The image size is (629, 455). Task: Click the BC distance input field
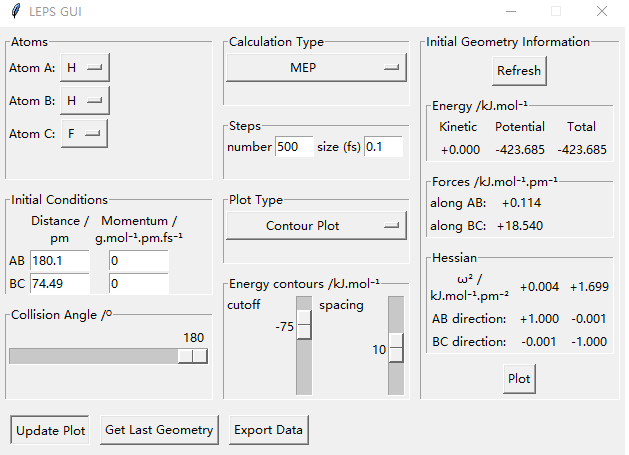click(60, 283)
